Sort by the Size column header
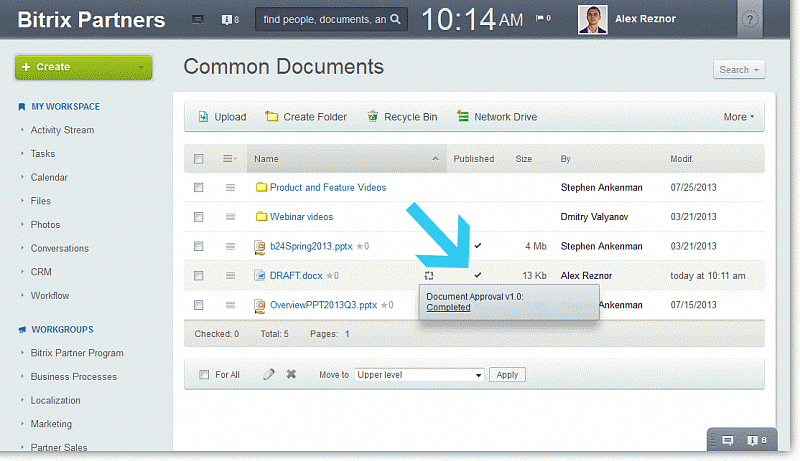 point(523,159)
